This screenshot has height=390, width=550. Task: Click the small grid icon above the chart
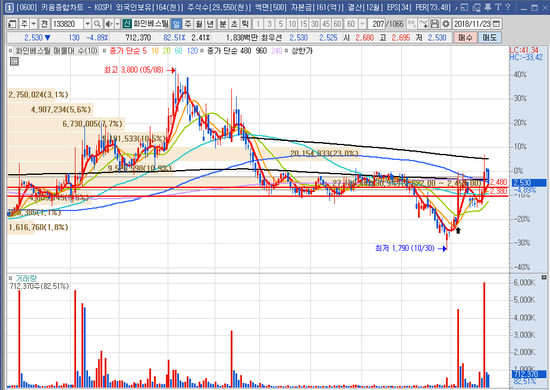tap(14, 62)
